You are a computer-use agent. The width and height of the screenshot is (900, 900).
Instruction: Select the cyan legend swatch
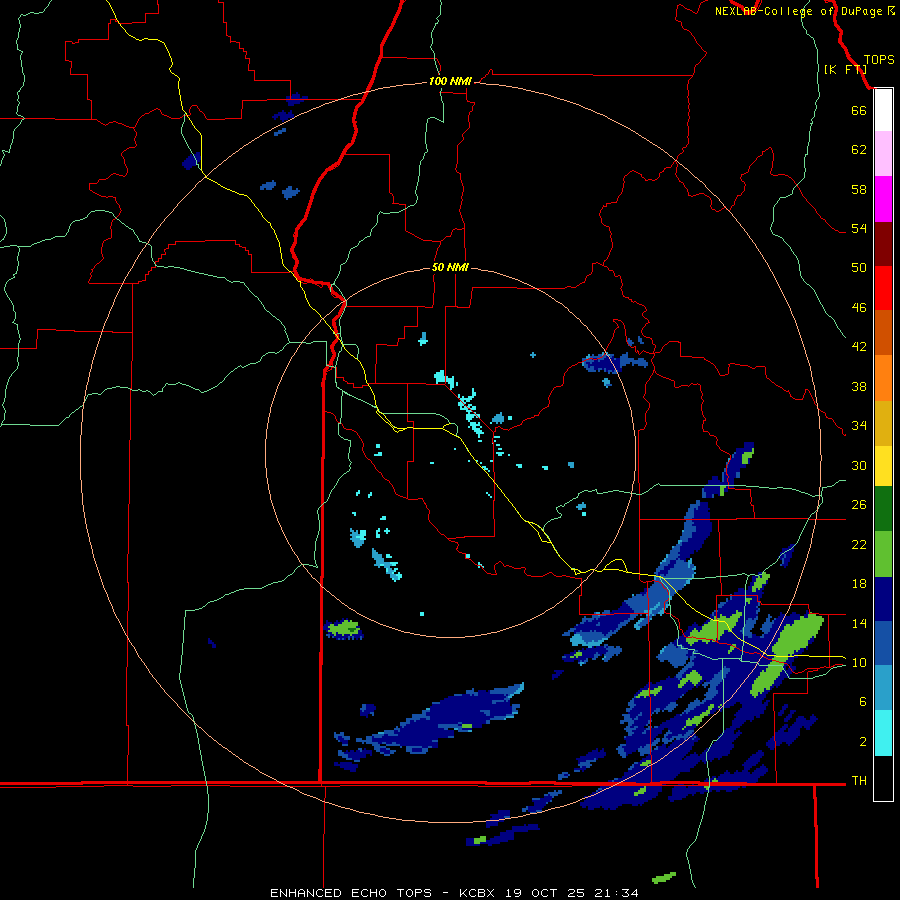[x=883, y=733]
